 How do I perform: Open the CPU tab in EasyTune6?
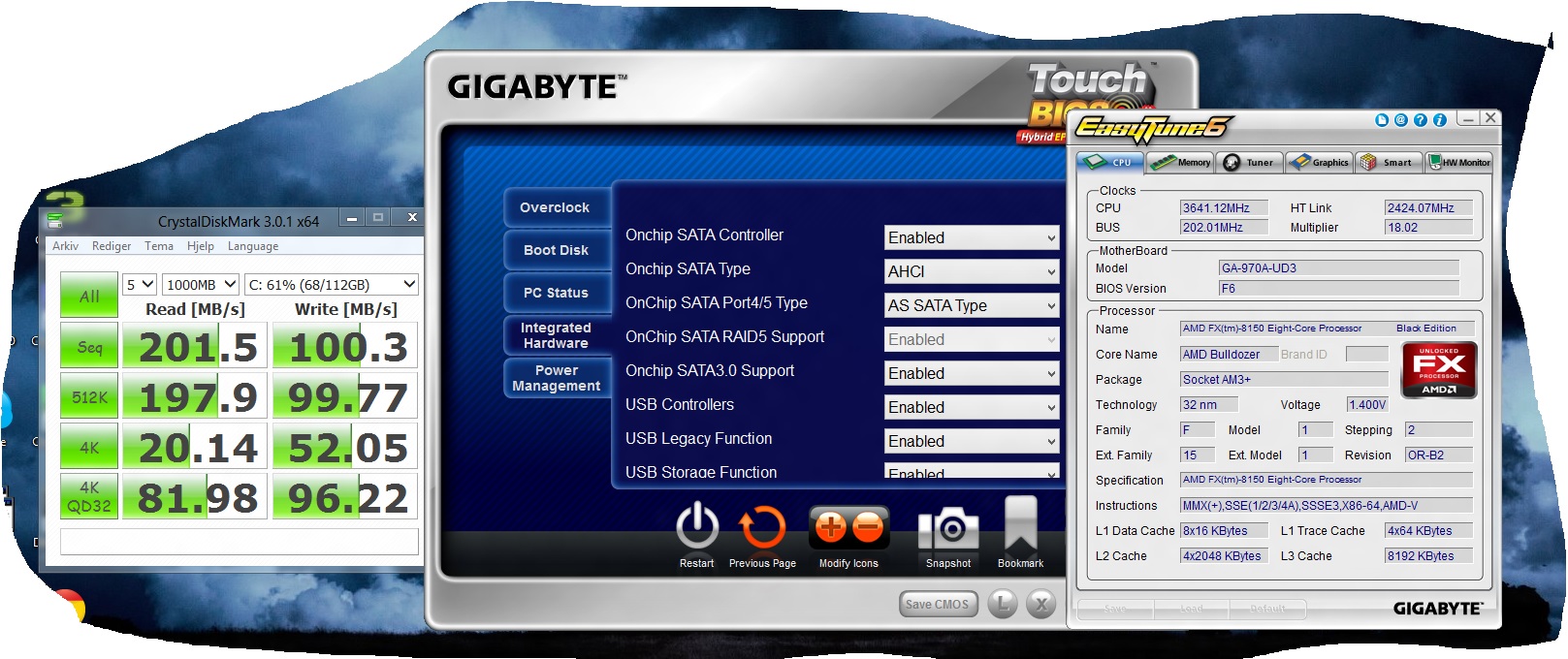[x=1110, y=162]
